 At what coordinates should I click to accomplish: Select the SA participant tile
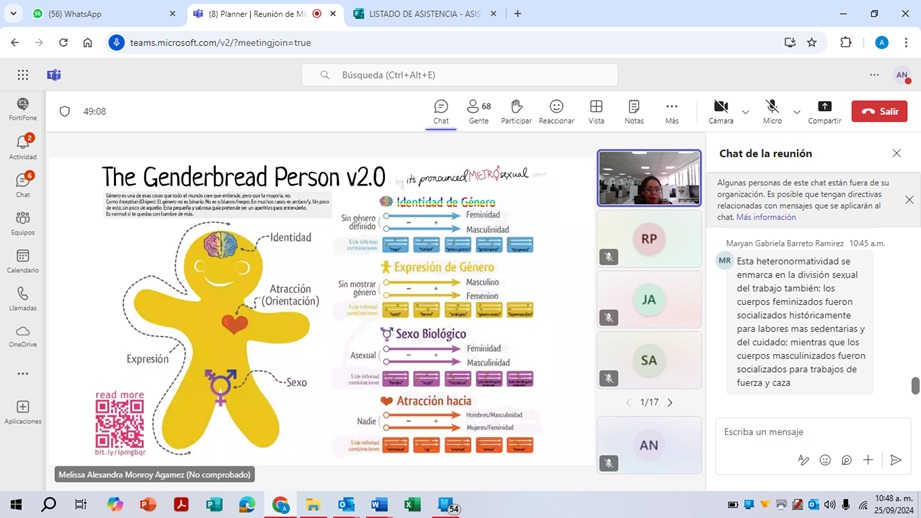click(x=649, y=360)
